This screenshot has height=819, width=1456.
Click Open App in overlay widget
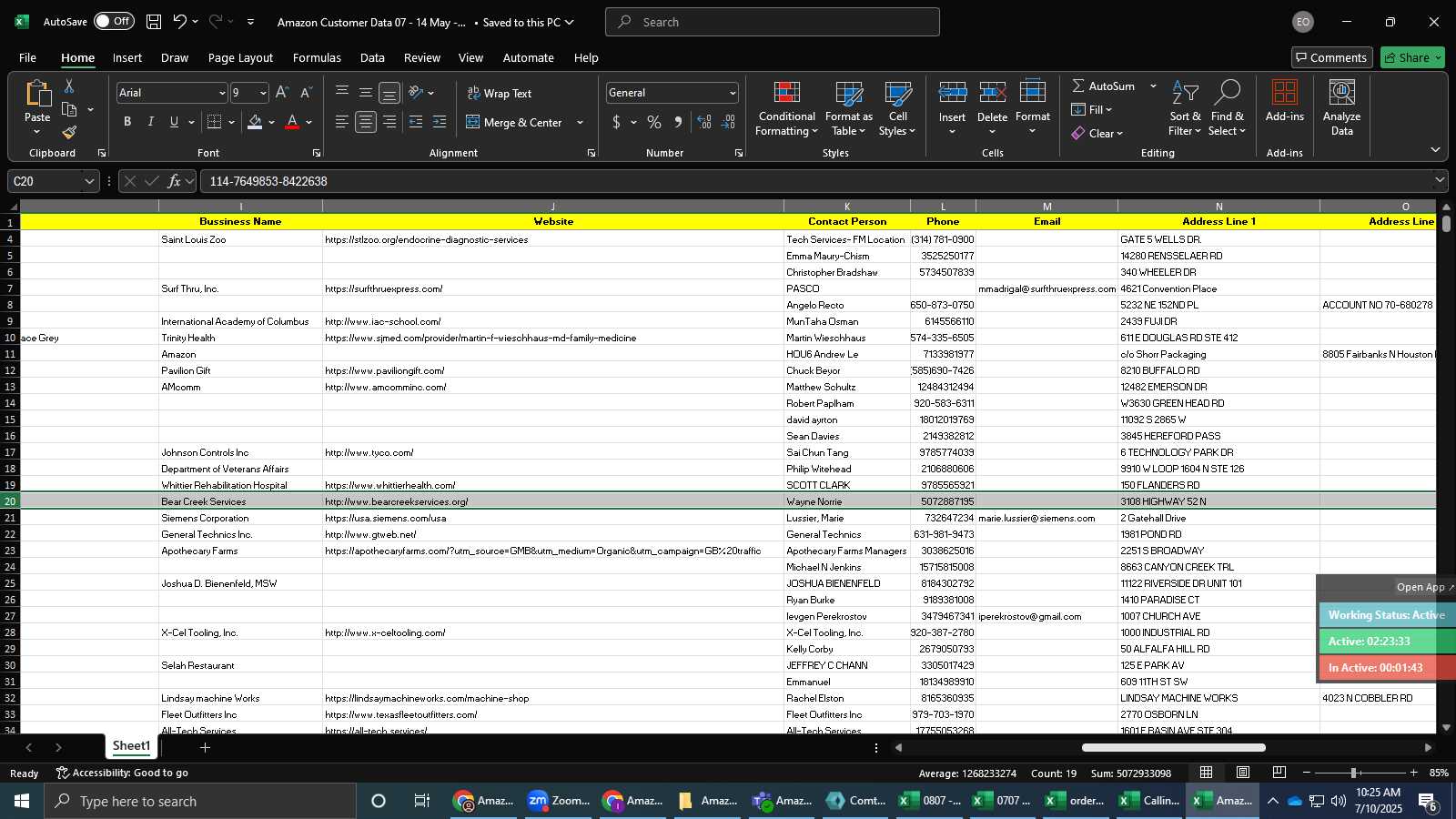[1425, 587]
